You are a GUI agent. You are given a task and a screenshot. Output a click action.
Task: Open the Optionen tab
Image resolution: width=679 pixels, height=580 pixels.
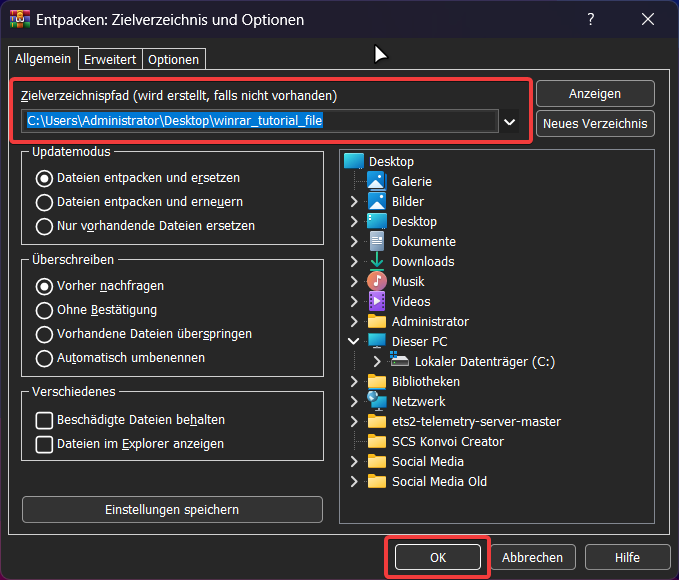pos(174,60)
